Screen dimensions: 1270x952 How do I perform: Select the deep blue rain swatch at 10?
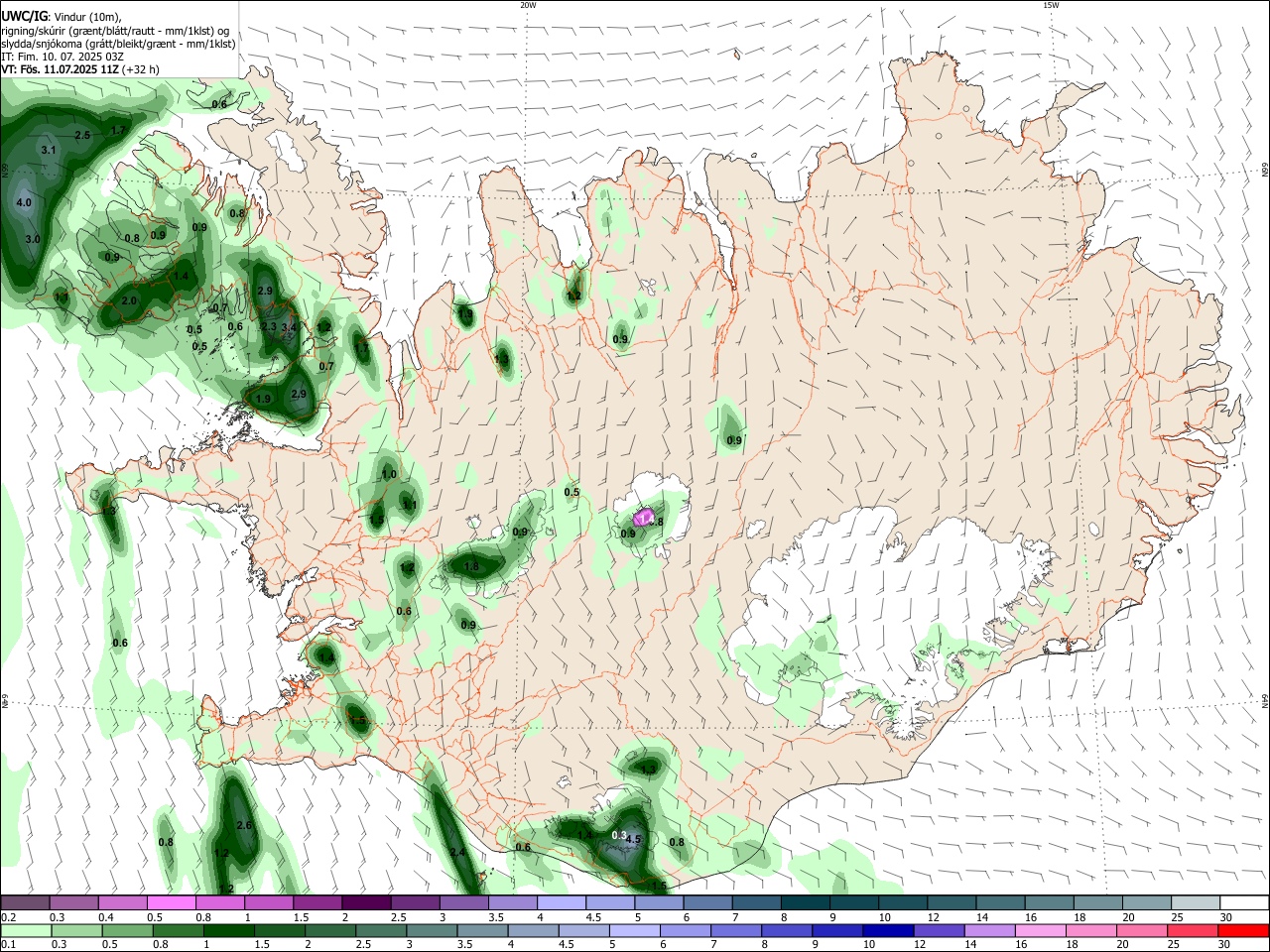pyautogui.click(x=888, y=930)
